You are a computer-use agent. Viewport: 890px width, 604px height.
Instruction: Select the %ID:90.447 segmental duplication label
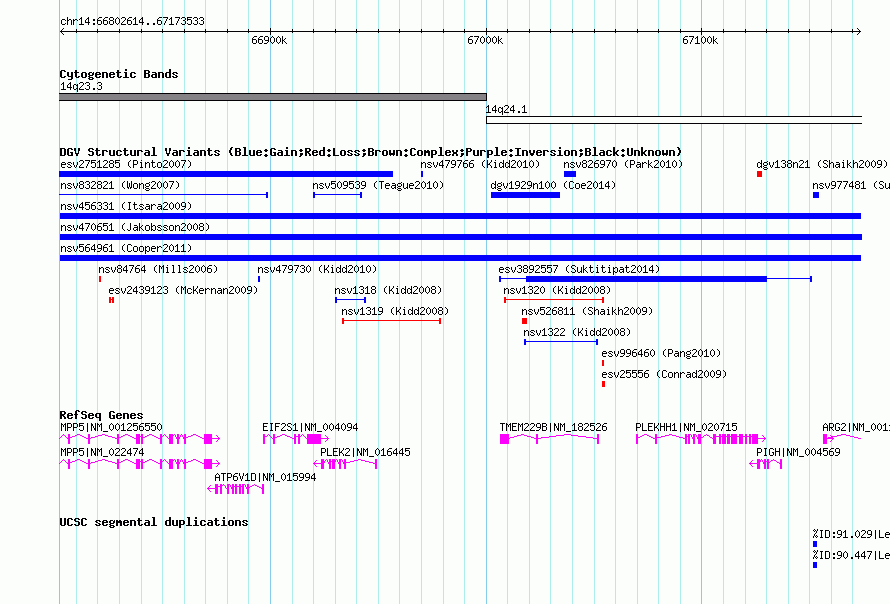851,555
